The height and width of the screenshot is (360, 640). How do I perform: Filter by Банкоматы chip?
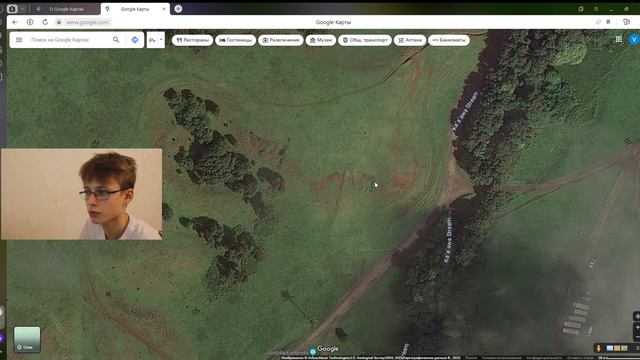click(x=449, y=40)
